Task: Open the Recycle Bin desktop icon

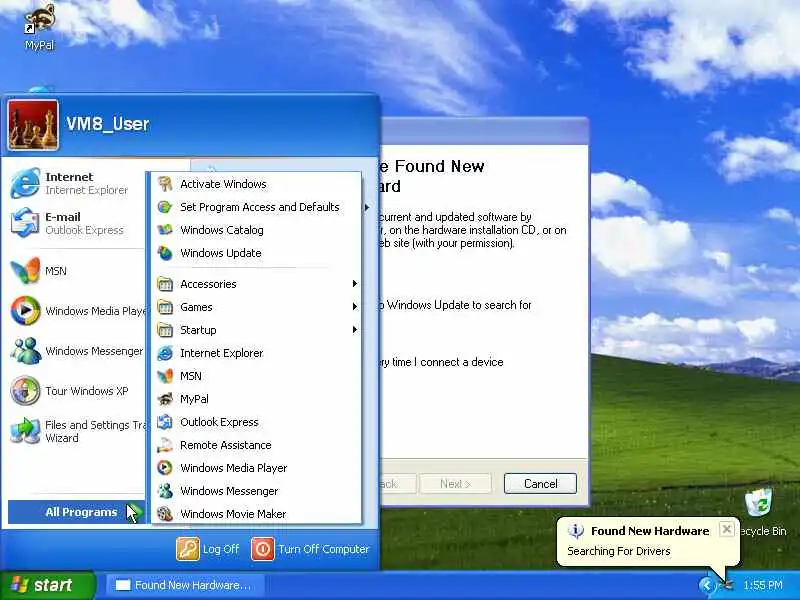Action: pyautogui.click(x=759, y=504)
